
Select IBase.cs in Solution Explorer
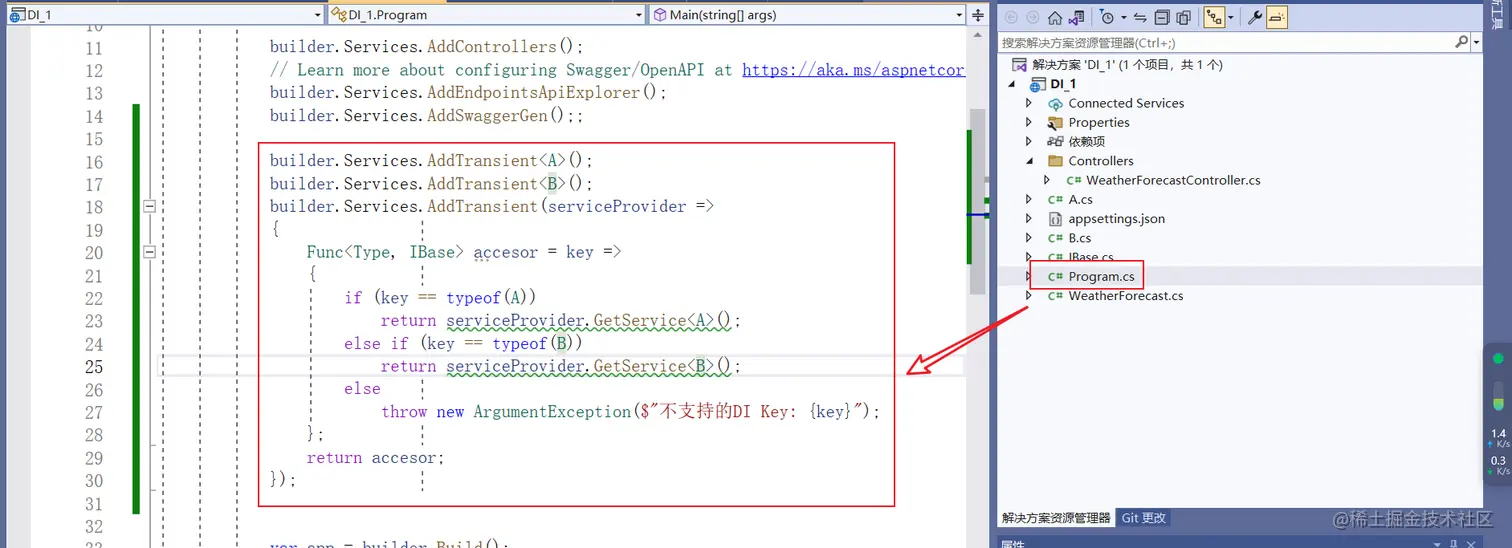pos(1091,257)
